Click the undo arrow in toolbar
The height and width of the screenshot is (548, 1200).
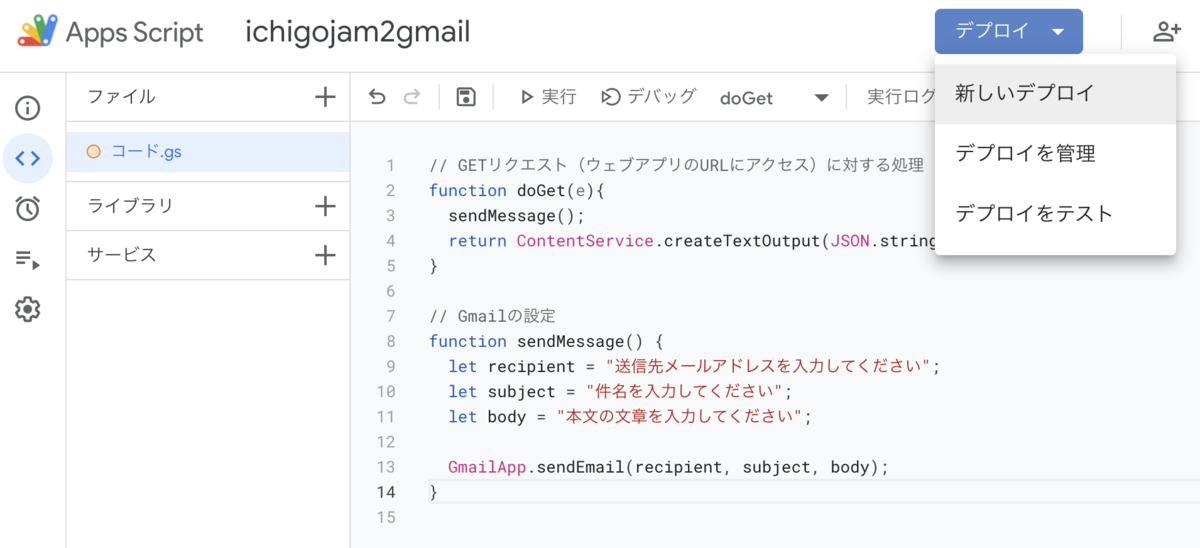click(377, 97)
